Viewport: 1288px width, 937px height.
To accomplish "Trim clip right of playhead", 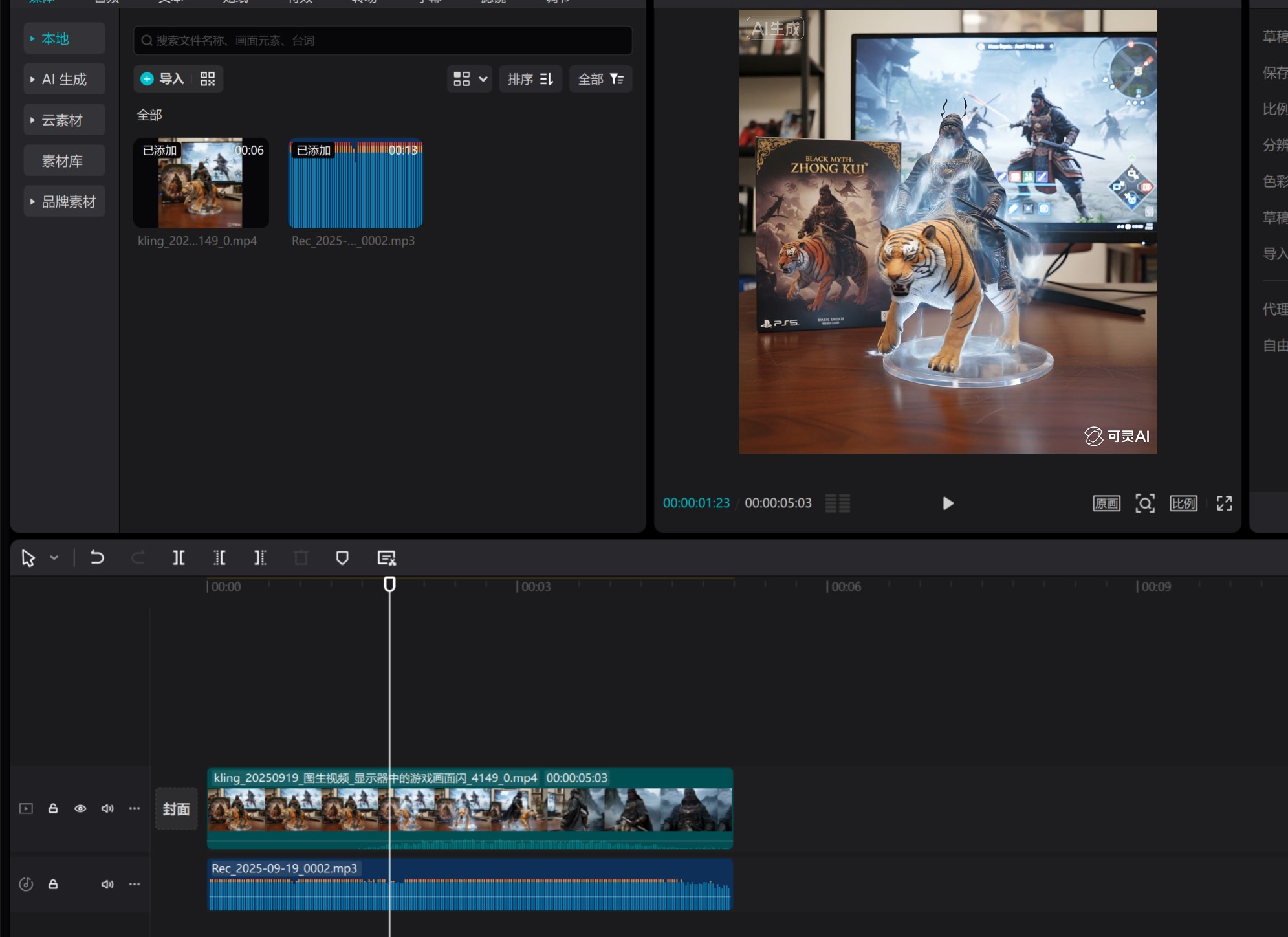I will (x=260, y=558).
